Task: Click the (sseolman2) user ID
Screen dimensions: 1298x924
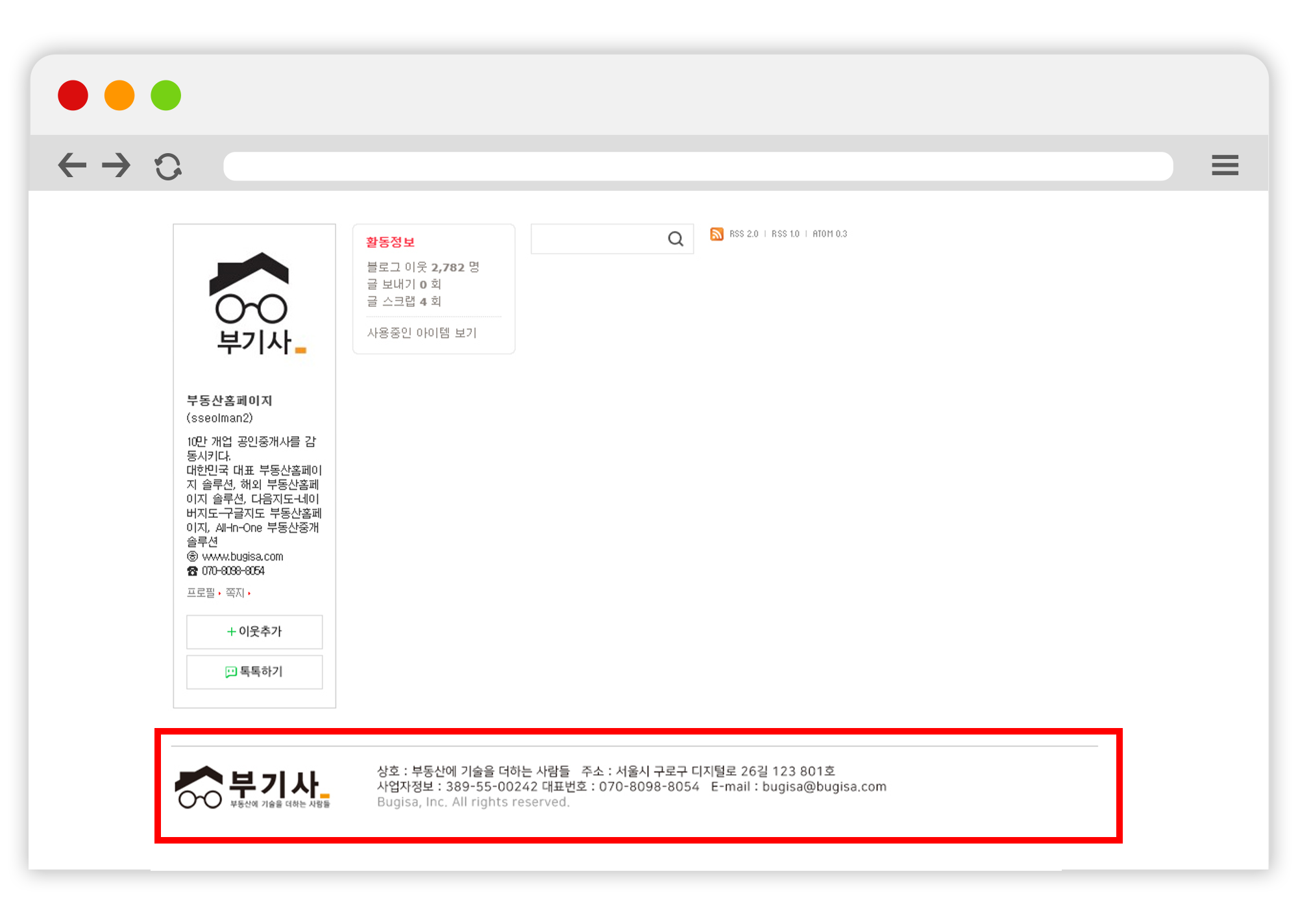Action: point(219,418)
